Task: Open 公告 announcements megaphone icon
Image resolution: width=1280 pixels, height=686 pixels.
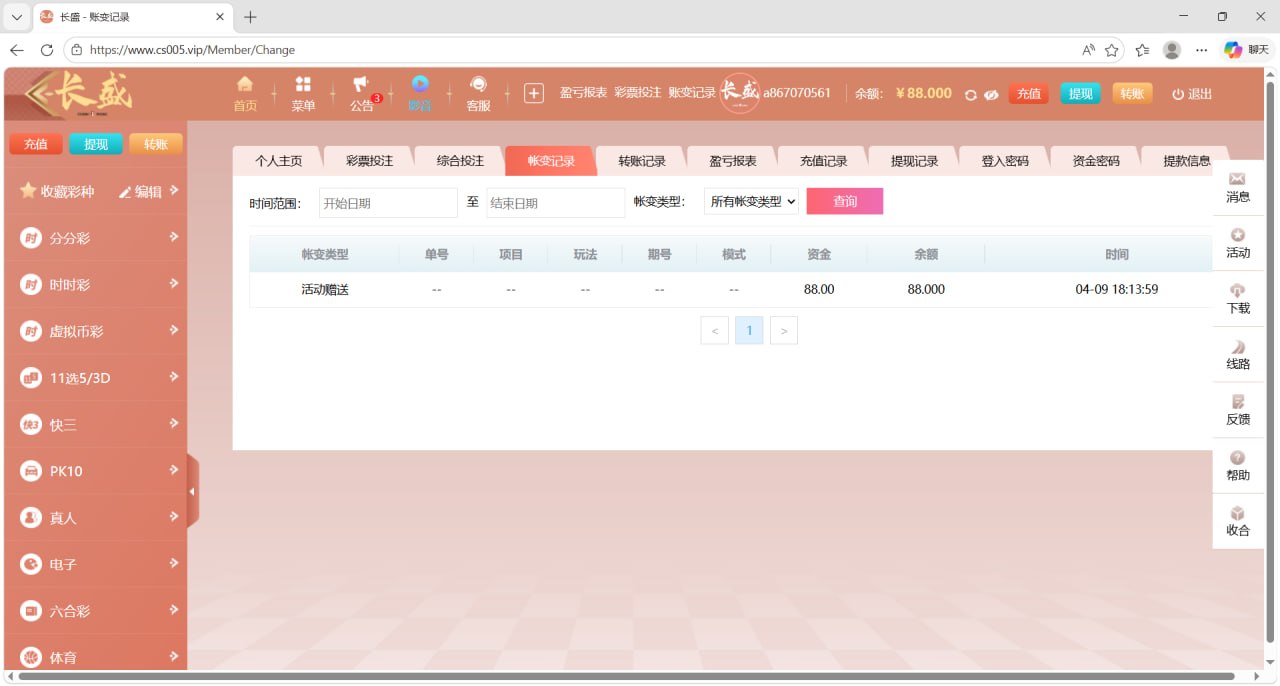Action: point(361,85)
